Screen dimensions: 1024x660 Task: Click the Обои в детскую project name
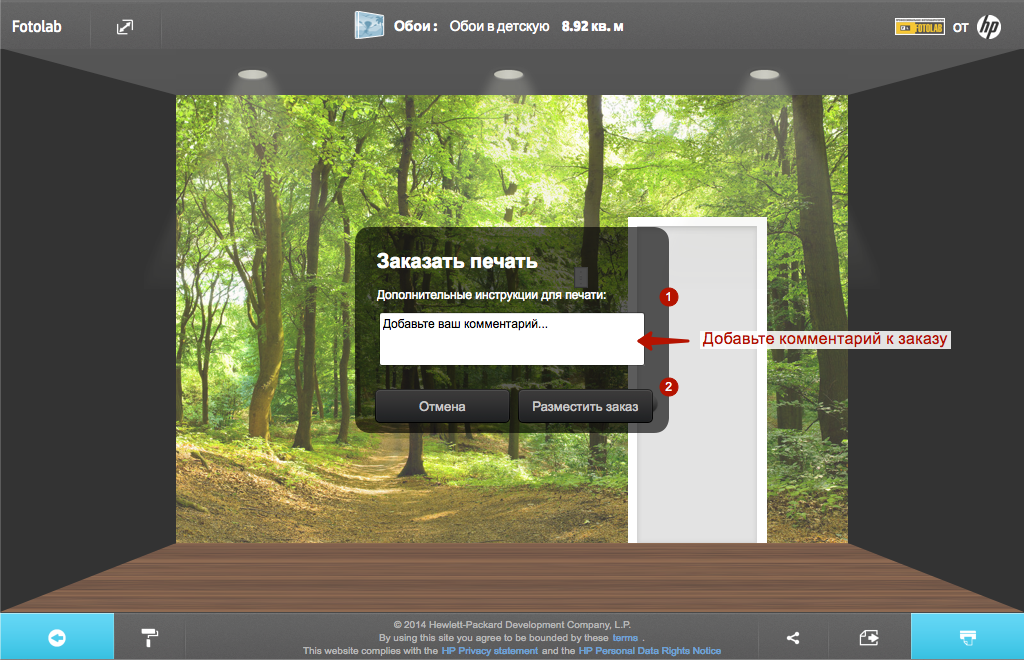coord(500,27)
